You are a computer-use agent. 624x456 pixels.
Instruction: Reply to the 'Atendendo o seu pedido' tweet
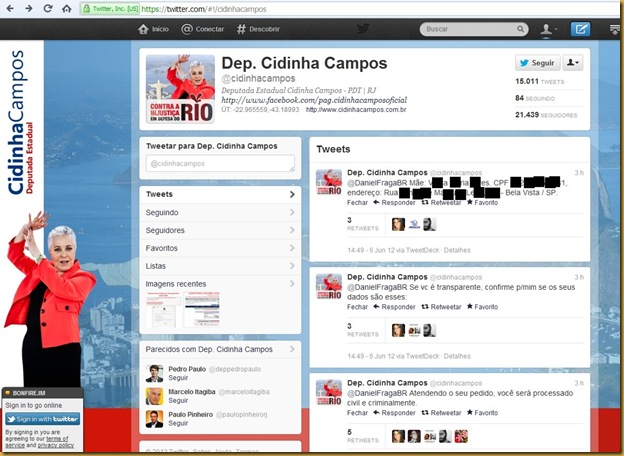coord(394,413)
